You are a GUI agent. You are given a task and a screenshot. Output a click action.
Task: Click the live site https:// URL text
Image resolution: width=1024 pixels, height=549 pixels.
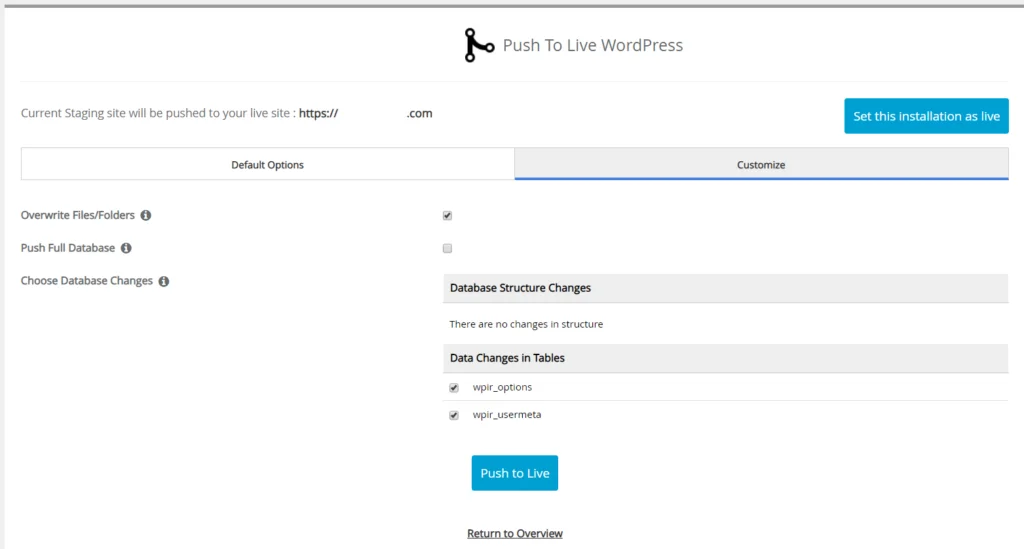point(366,113)
